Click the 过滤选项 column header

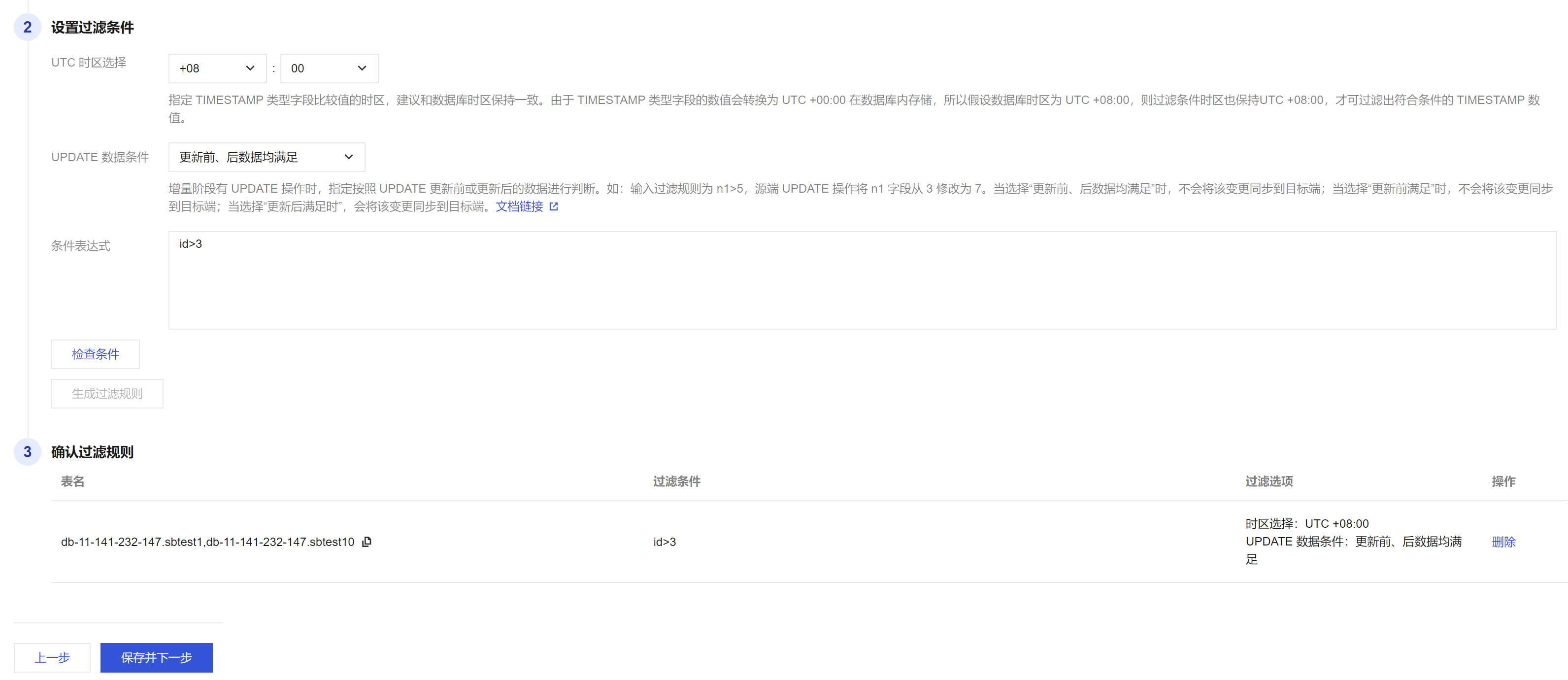[1268, 481]
